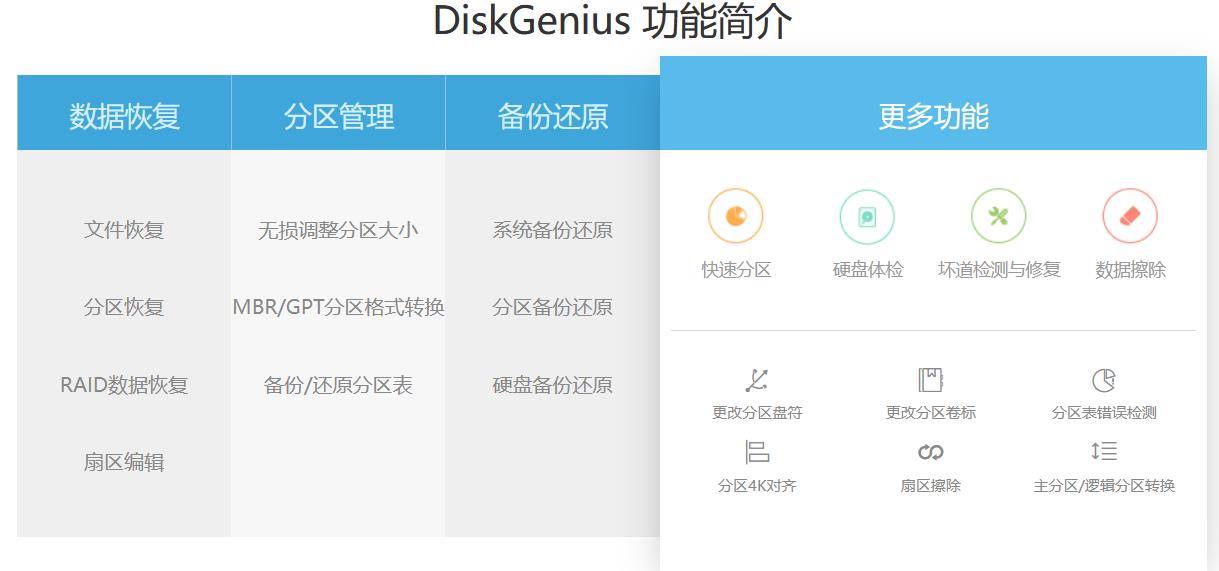
Task: Click the Disk Health Check icon
Action: click(x=867, y=216)
